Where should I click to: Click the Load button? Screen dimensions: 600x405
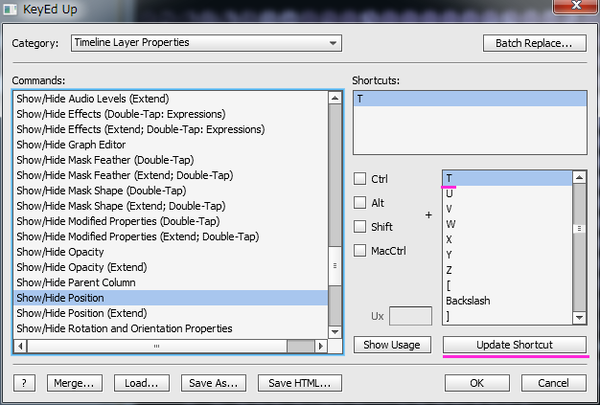tap(142, 383)
